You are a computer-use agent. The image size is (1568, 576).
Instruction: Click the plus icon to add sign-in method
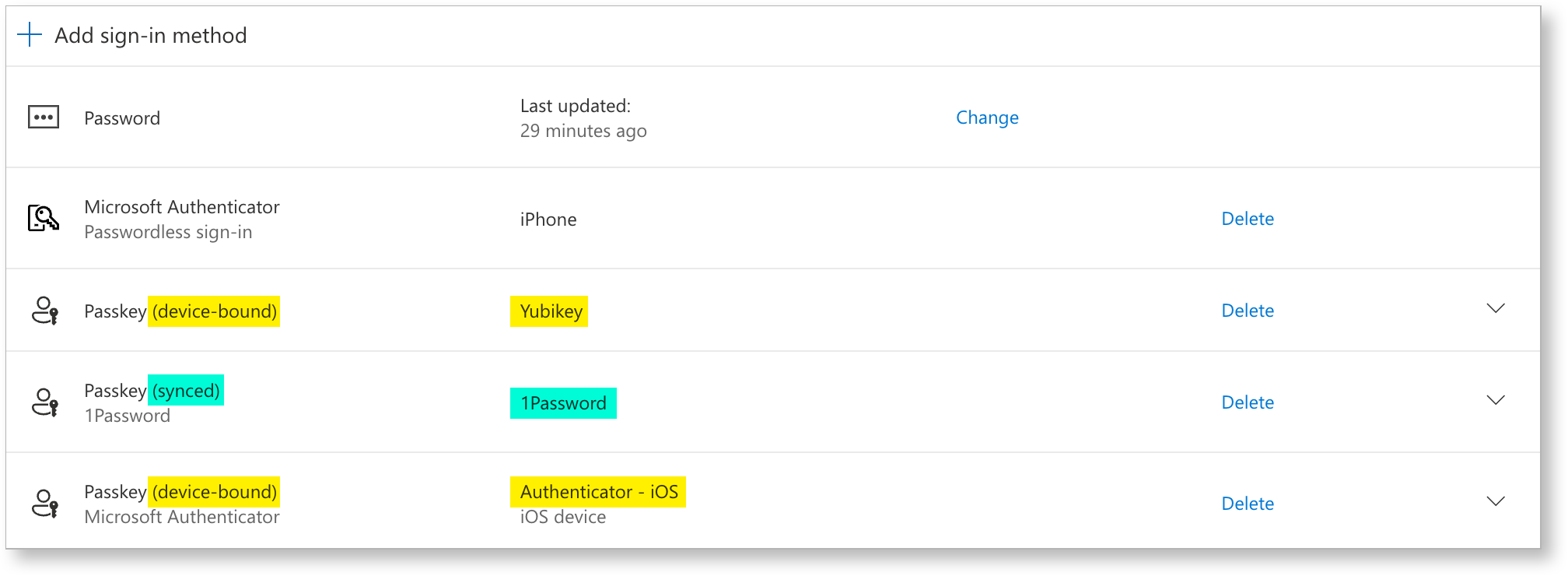30,35
